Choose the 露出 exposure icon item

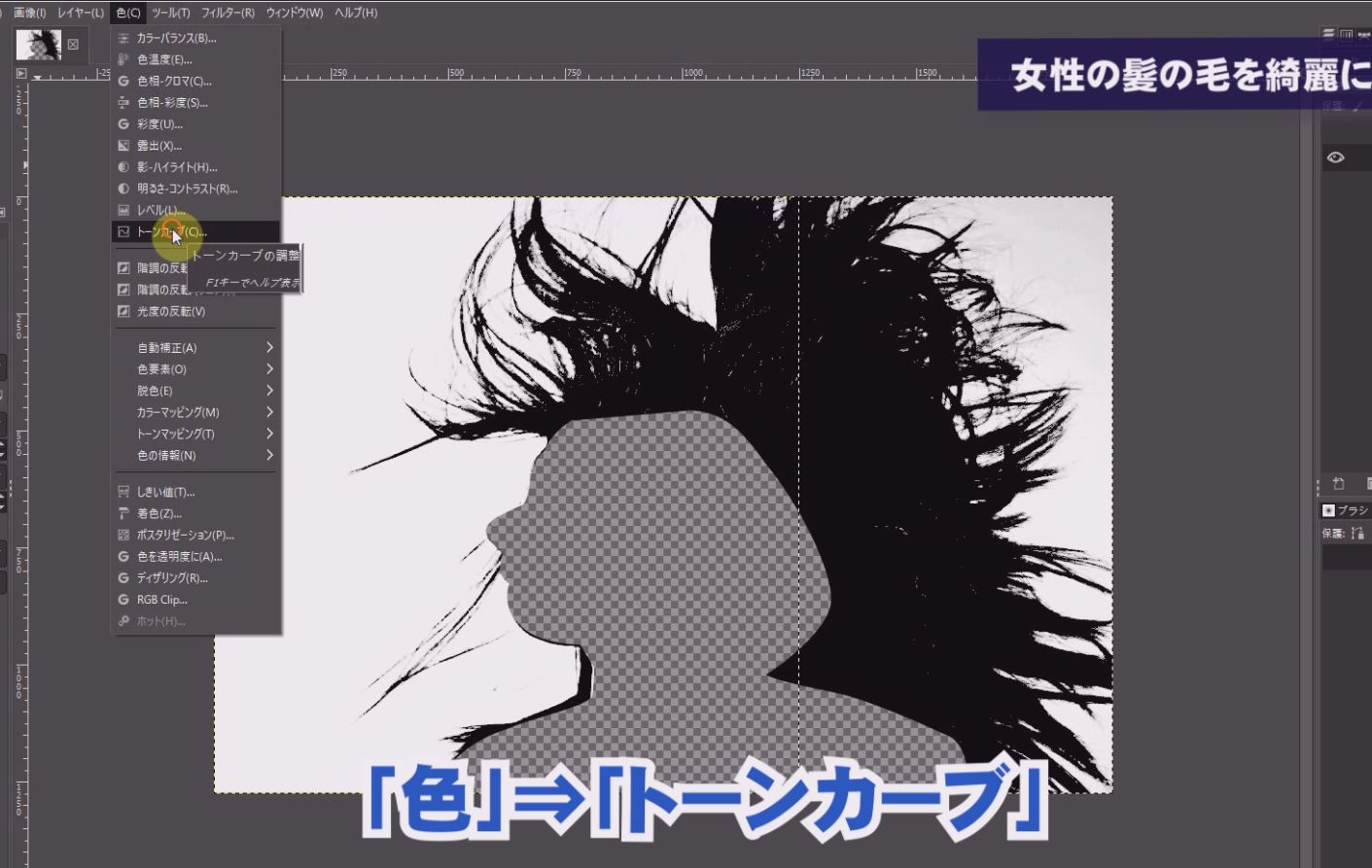(123, 146)
